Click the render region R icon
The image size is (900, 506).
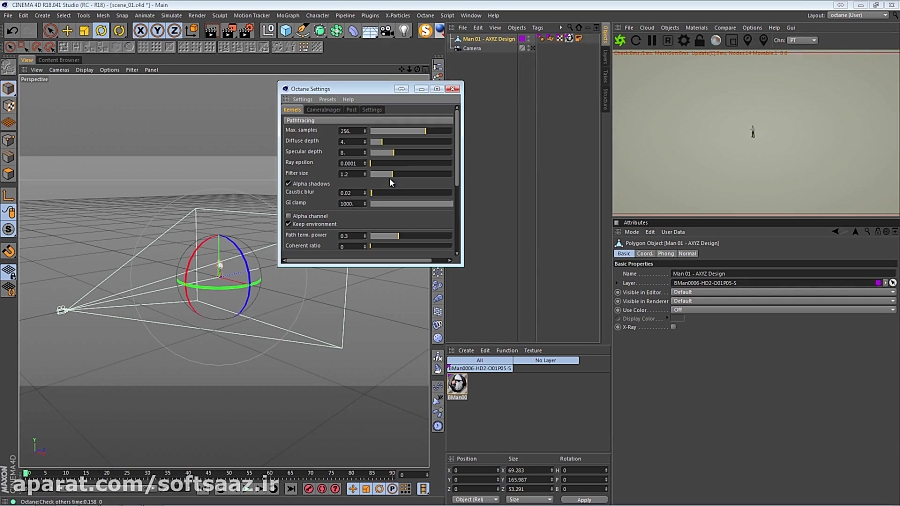tap(668, 40)
